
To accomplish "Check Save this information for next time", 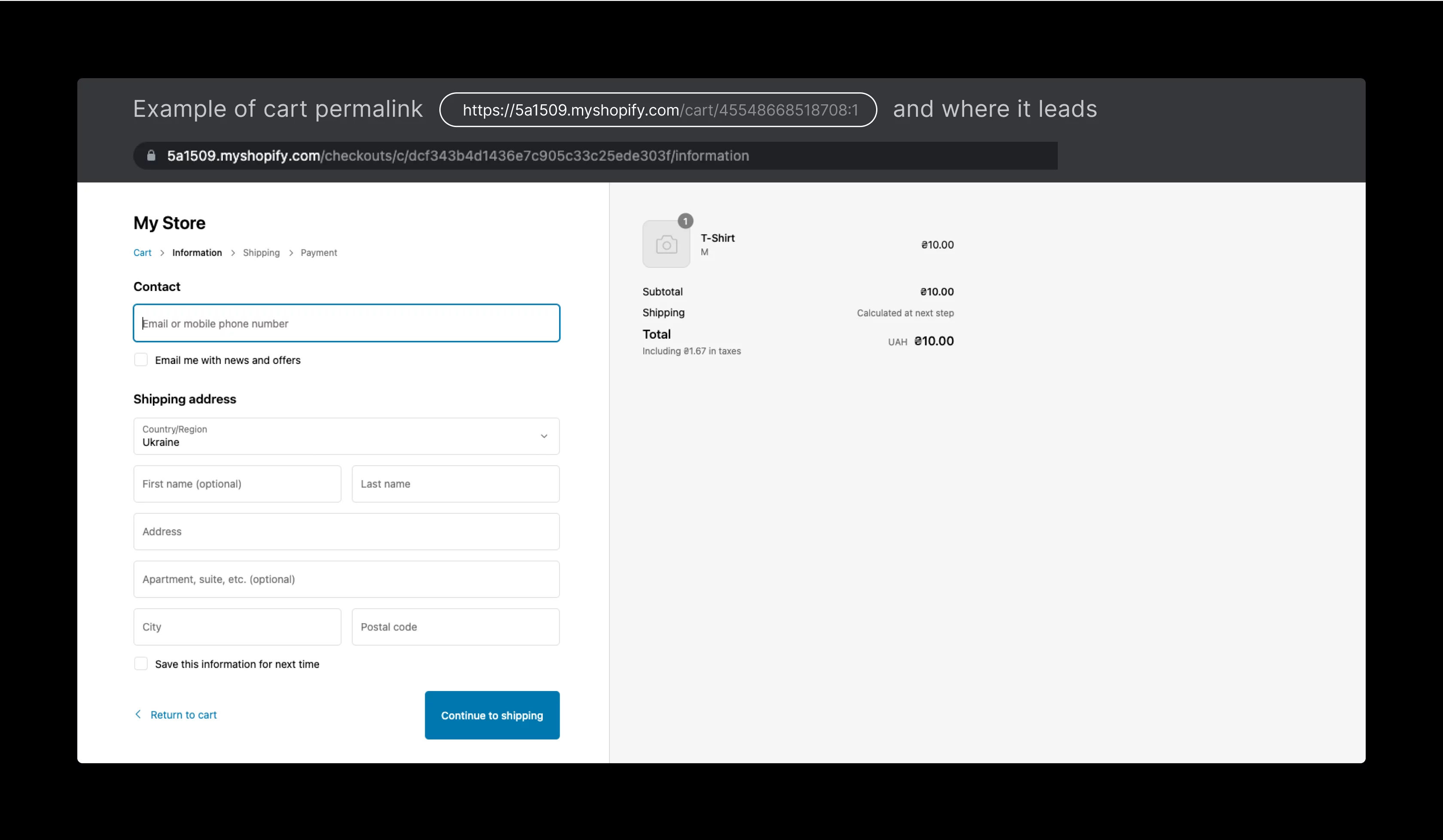I will coord(140,663).
